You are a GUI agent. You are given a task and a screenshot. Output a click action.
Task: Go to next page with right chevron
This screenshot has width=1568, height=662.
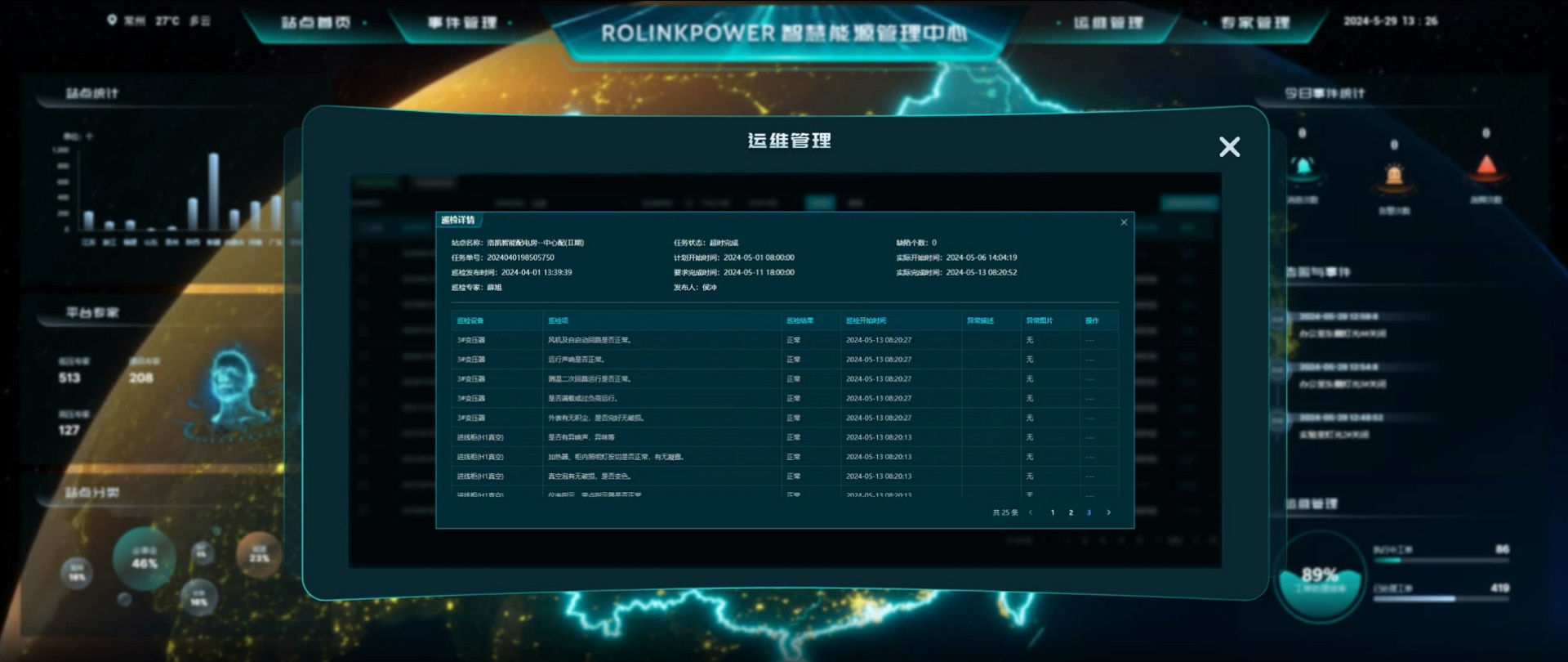[x=1108, y=512]
